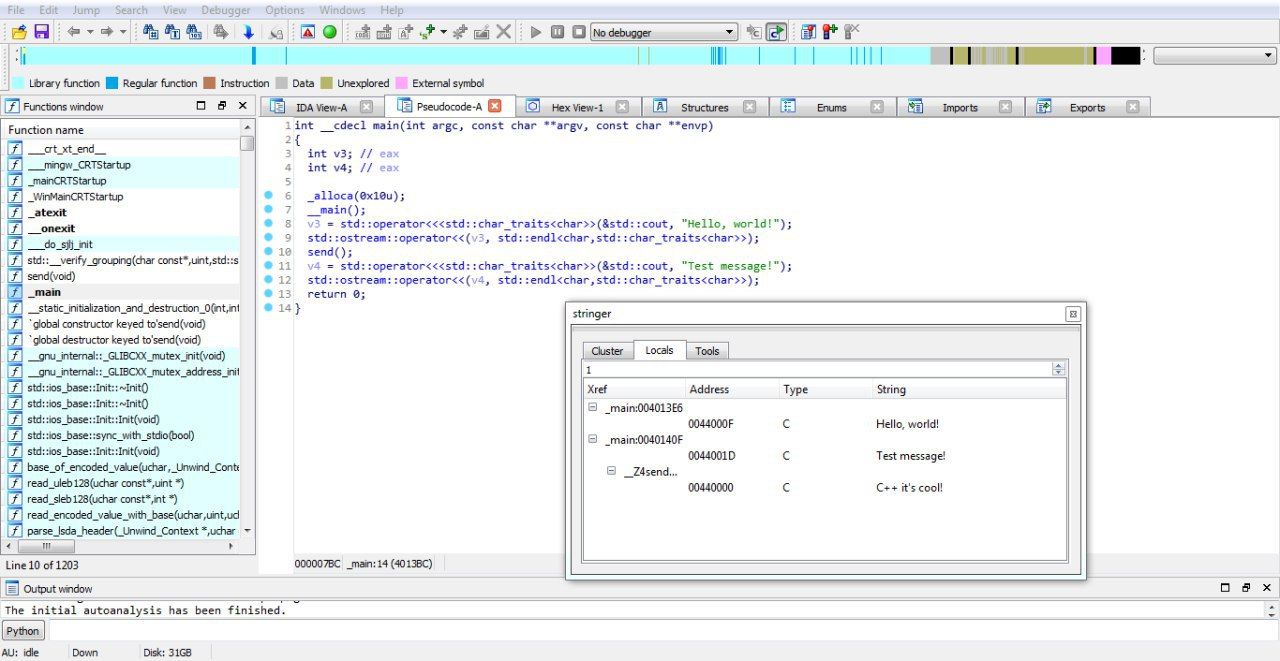Screen dimensions: 1280x661
Task: Switch to the Hex View-1 tab
Action: 577,107
